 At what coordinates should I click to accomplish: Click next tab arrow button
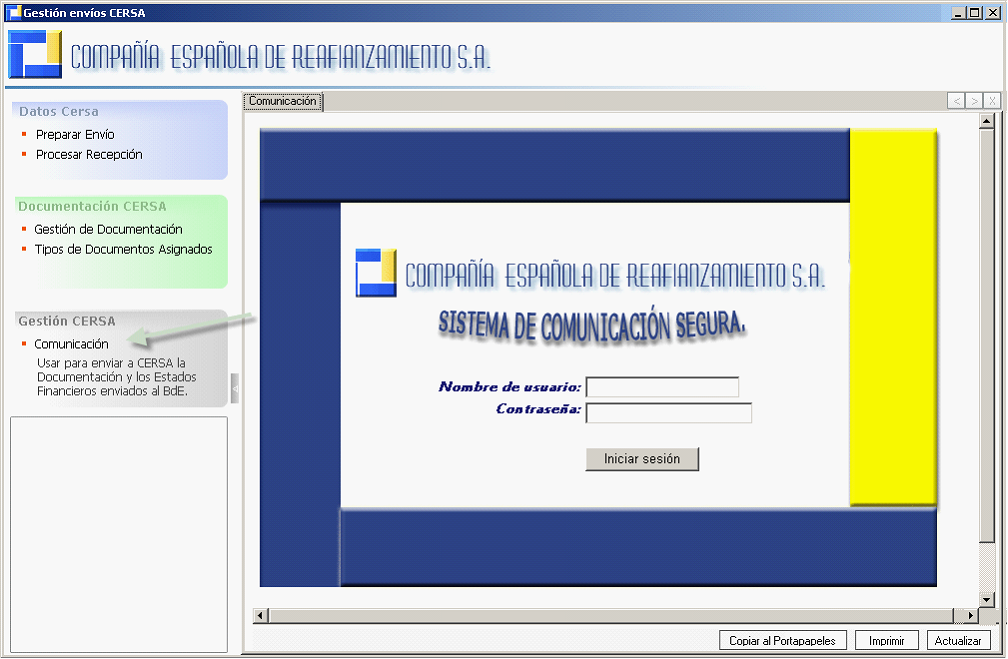(974, 101)
